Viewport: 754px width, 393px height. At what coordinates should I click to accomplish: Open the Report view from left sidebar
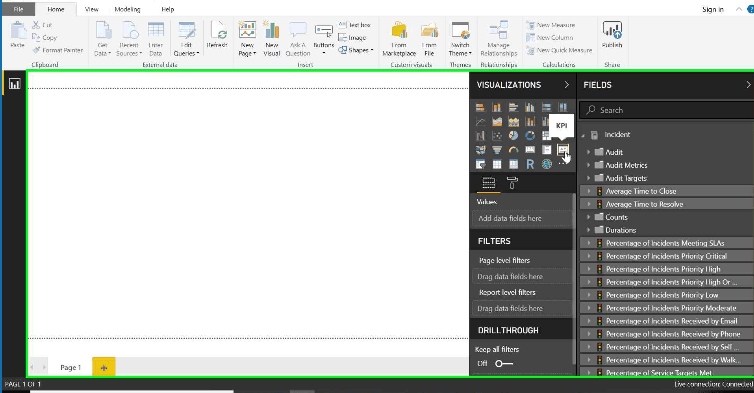pyautogui.click(x=14, y=84)
